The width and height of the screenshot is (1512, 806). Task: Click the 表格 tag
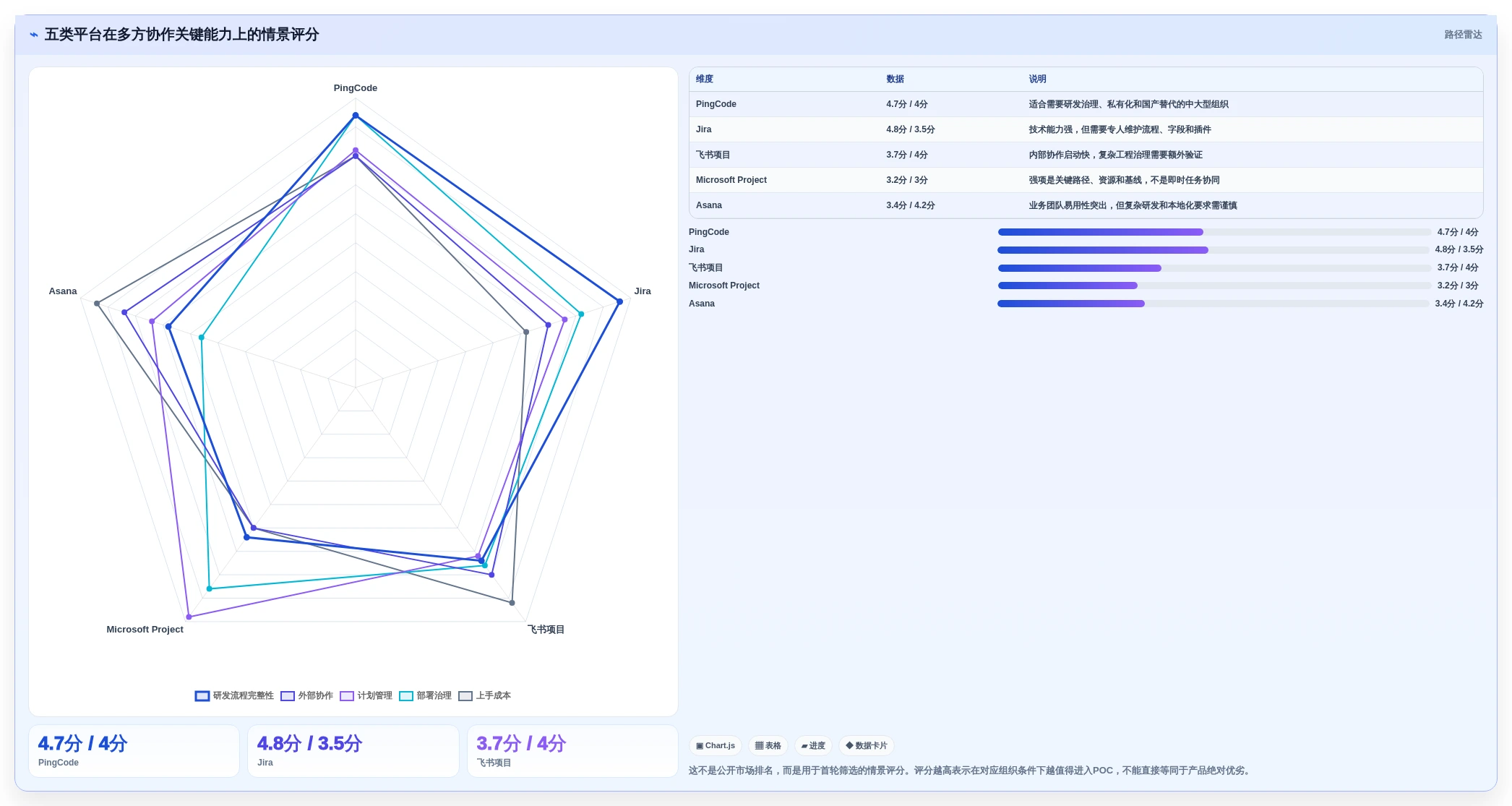768,745
